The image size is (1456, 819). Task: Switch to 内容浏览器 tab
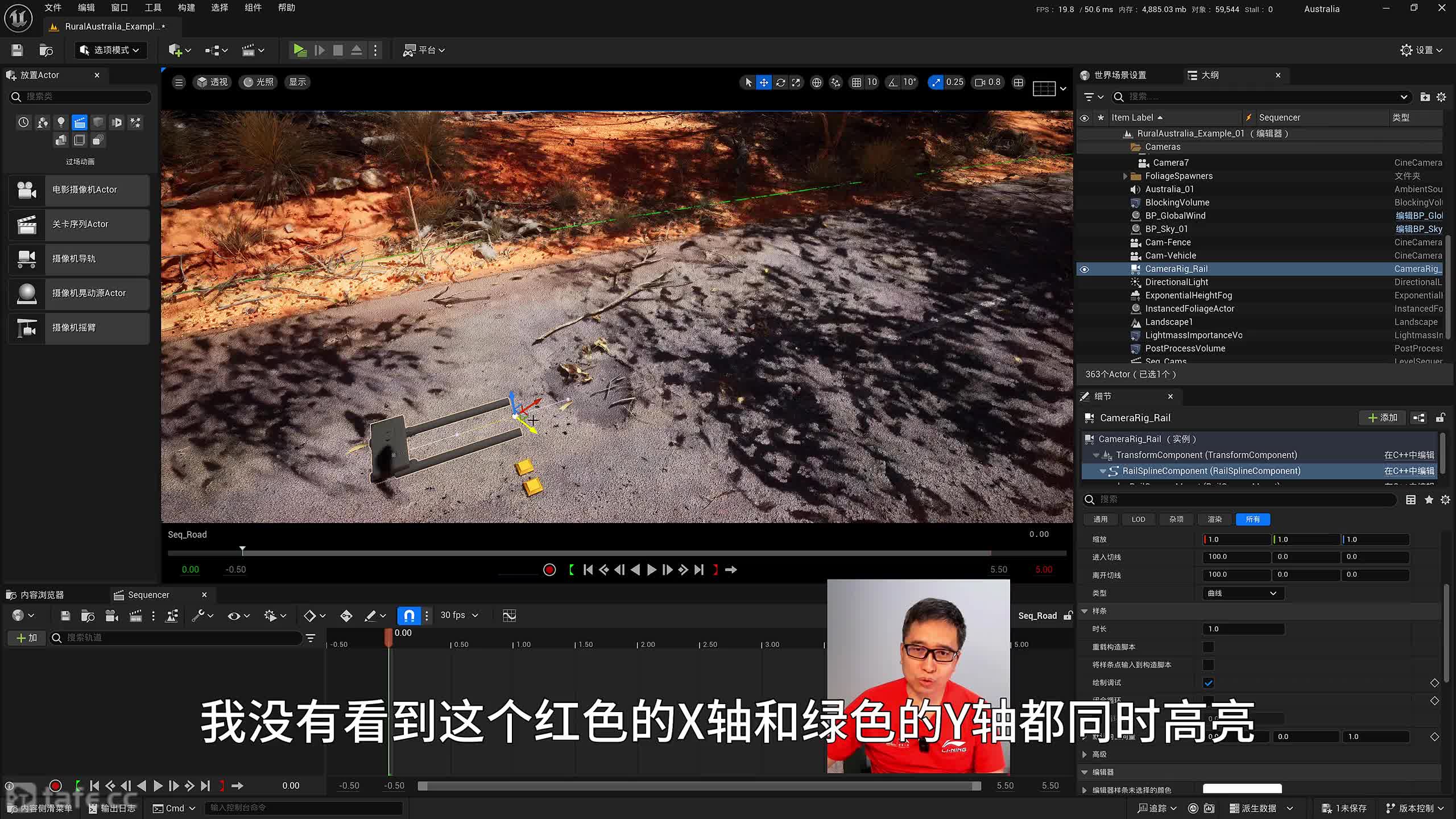42,595
